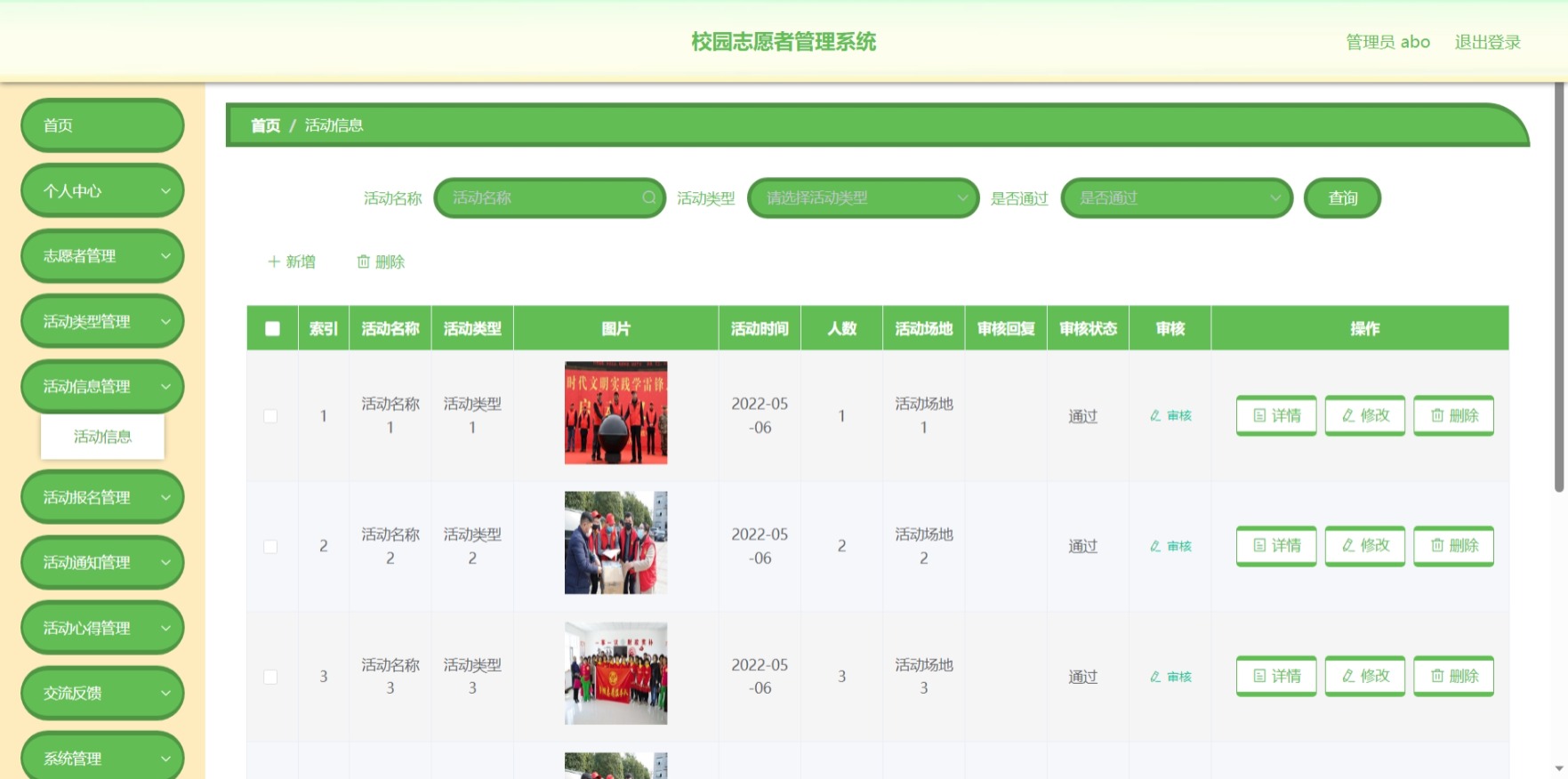Check the checkbox for row 2
The height and width of the screenshot is (779, 1568).
[x=270, y=546]
